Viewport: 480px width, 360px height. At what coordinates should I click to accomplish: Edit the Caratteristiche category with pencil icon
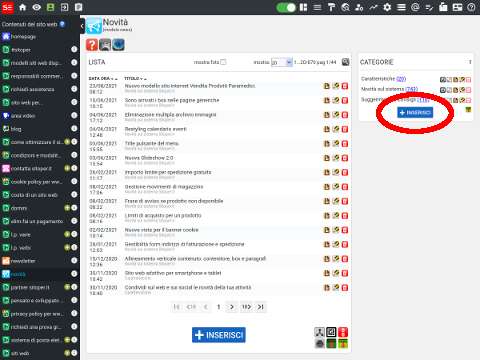(462, 80)
